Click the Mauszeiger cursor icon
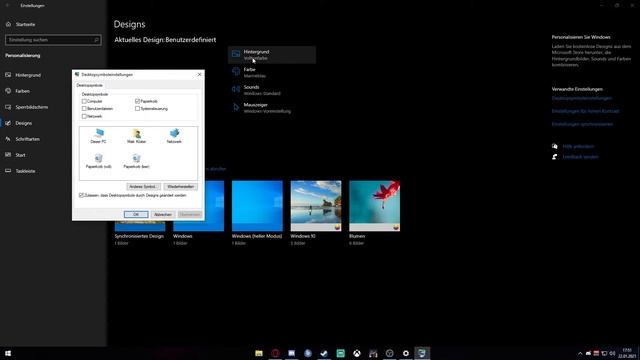Image resolution: width=640 pixels, height=360 pixels. 236,107
